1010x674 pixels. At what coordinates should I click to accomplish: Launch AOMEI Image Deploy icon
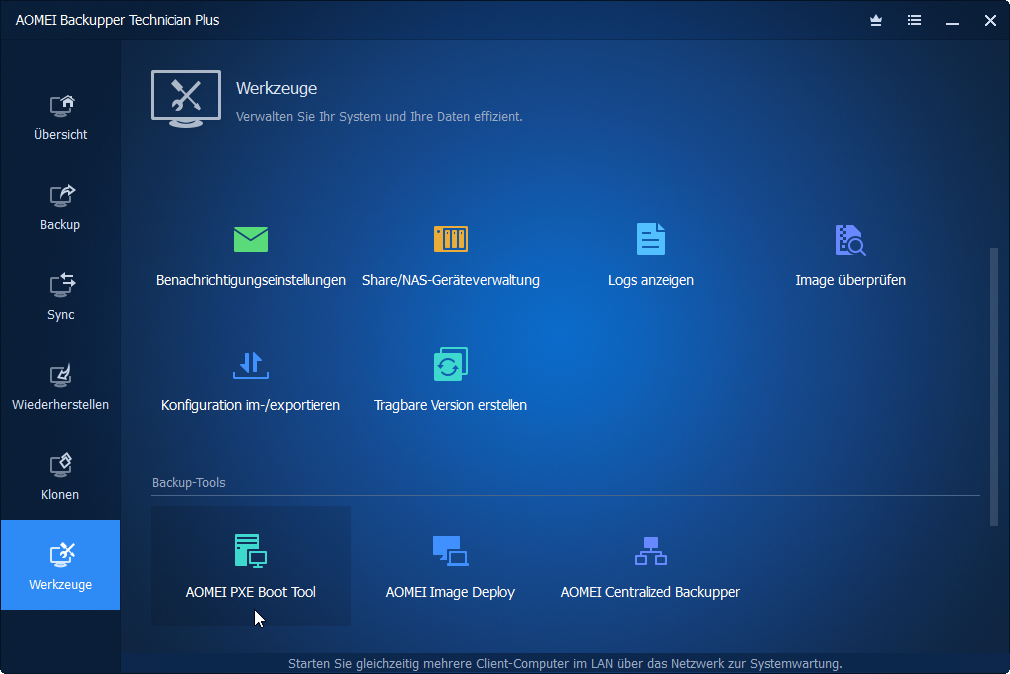pyautogui.click(x=450, y=551)
